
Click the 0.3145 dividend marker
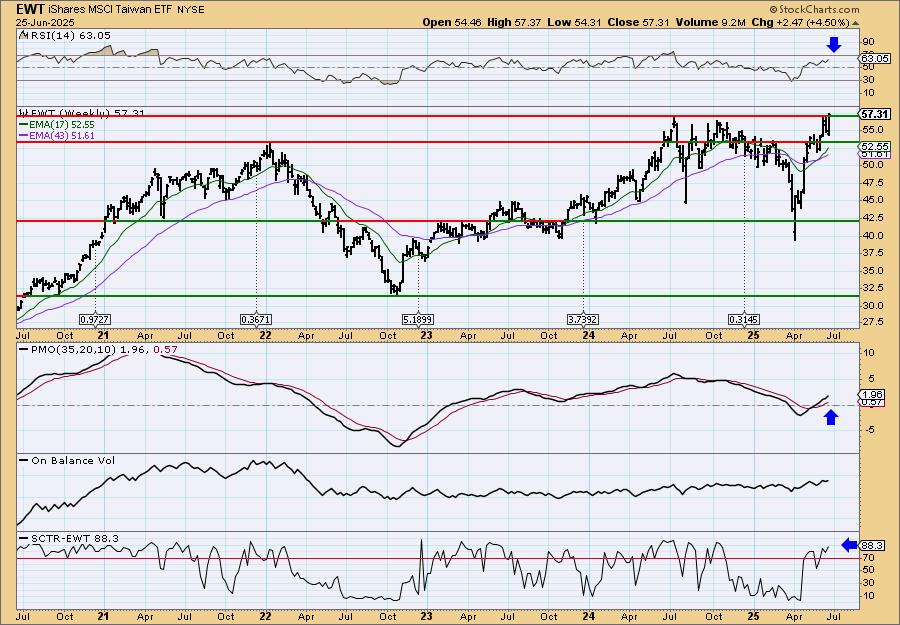click(x=744, y=319)
